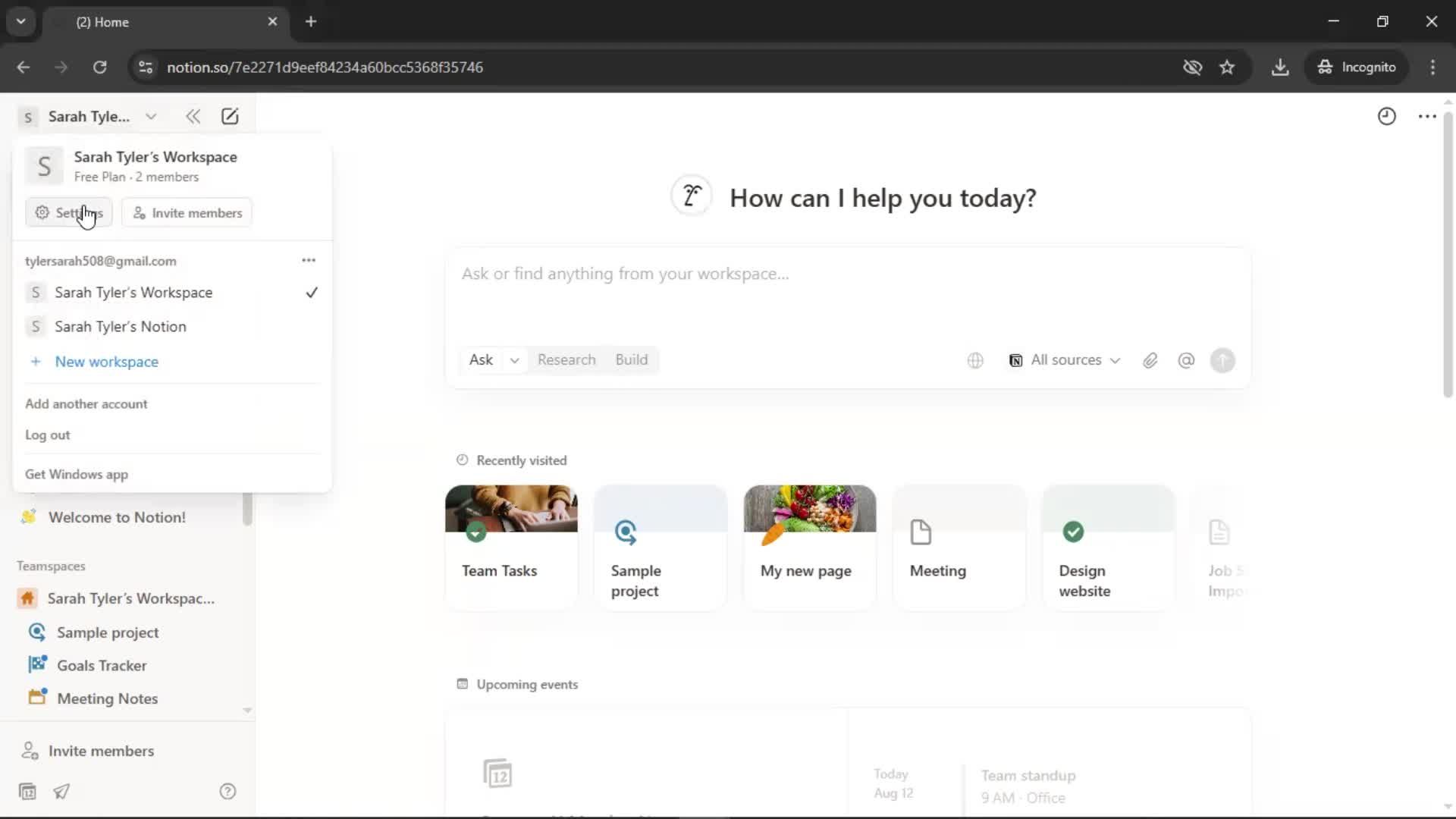Open My new page card
Image resolution: width=1456 pixels, height=819 pixels.
point(810,547)
